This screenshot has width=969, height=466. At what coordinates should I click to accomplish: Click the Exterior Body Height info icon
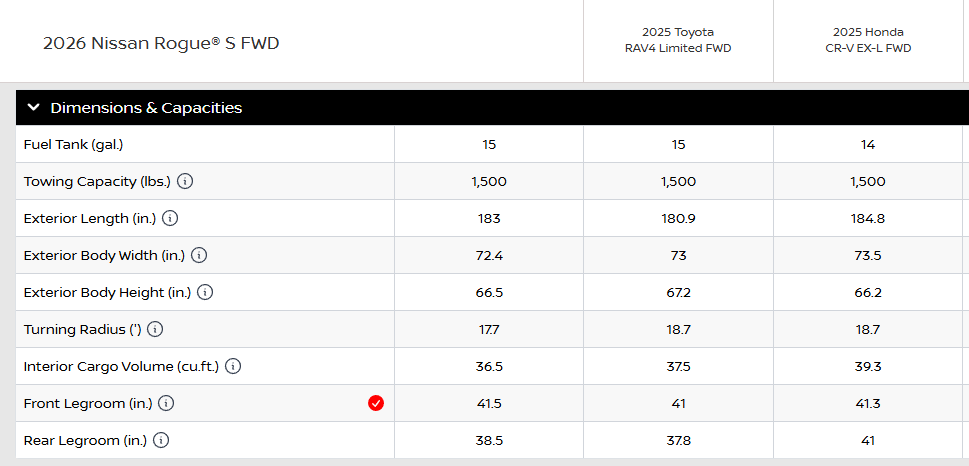coord(205,292)
